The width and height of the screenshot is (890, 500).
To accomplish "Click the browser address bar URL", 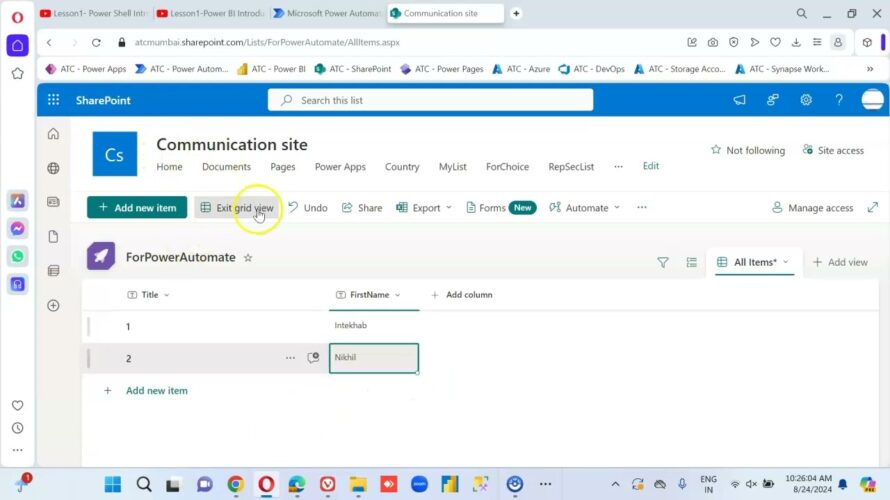I will [x=267, y=43].
